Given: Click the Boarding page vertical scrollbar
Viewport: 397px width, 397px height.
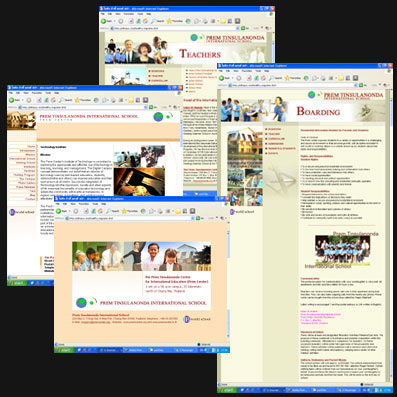Looking at the screenshot, I should coord(391,233).
